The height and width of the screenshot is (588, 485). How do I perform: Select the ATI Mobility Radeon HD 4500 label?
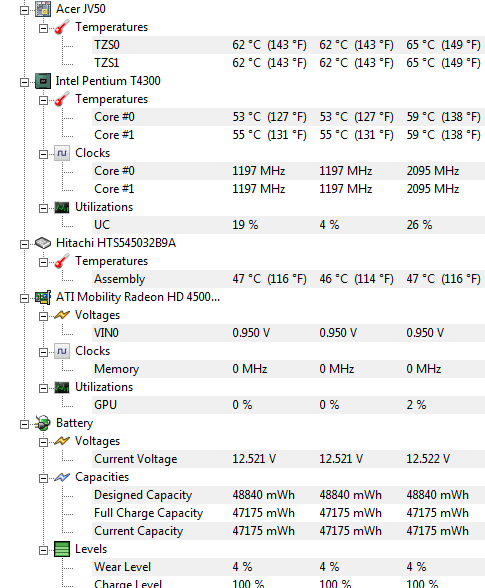click(x=138, y=297)
